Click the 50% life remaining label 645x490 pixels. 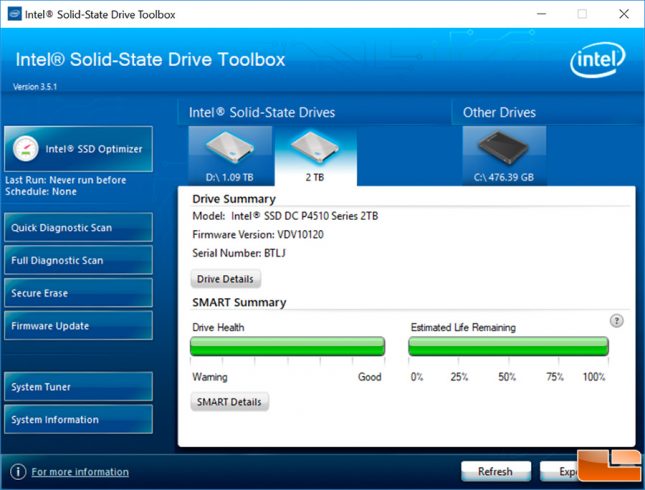pyautogui.click(x=507, y=376)
